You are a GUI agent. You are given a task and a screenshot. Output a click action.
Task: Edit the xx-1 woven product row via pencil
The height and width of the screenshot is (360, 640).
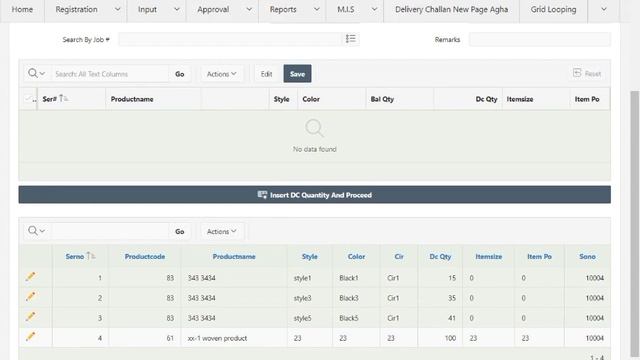tap(30, 337)
